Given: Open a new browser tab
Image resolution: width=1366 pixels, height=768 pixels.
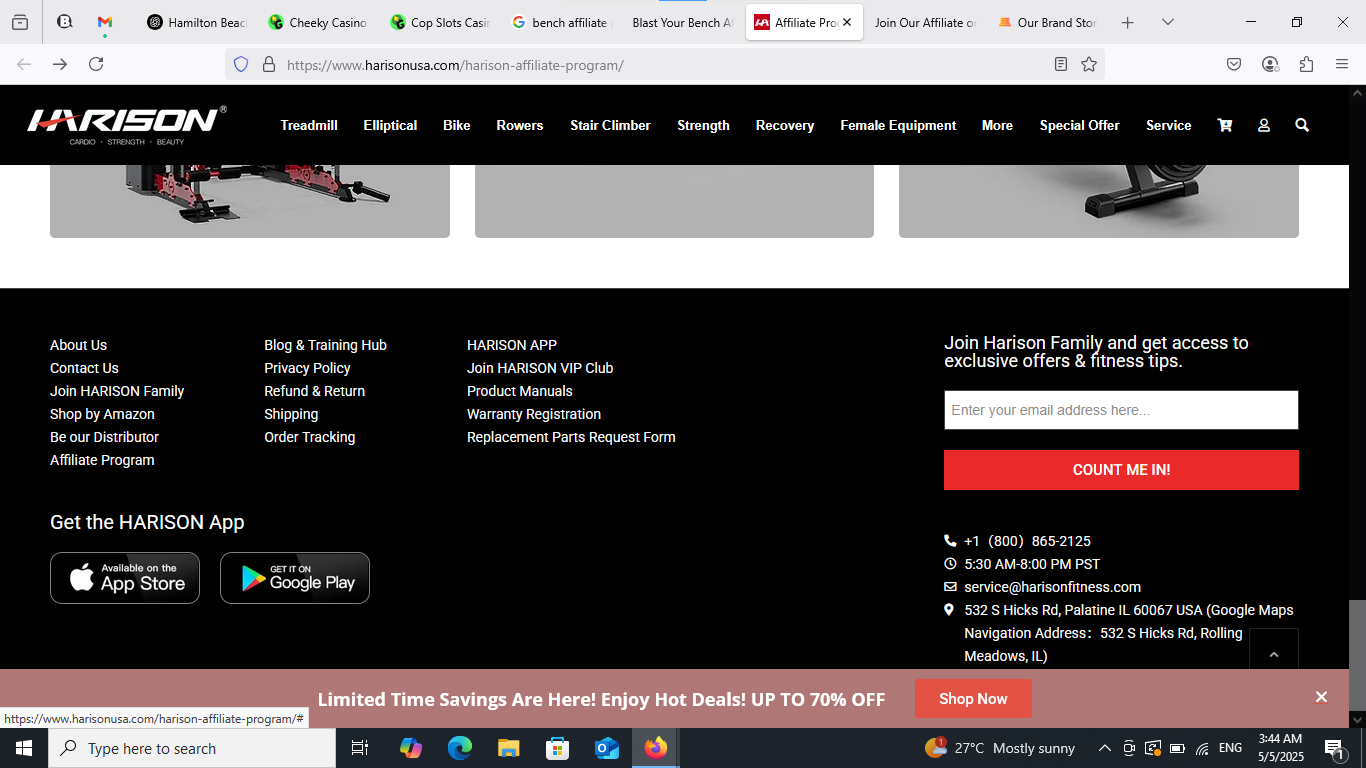Looking at the screenshot, I should click(x=1127, y=22).
